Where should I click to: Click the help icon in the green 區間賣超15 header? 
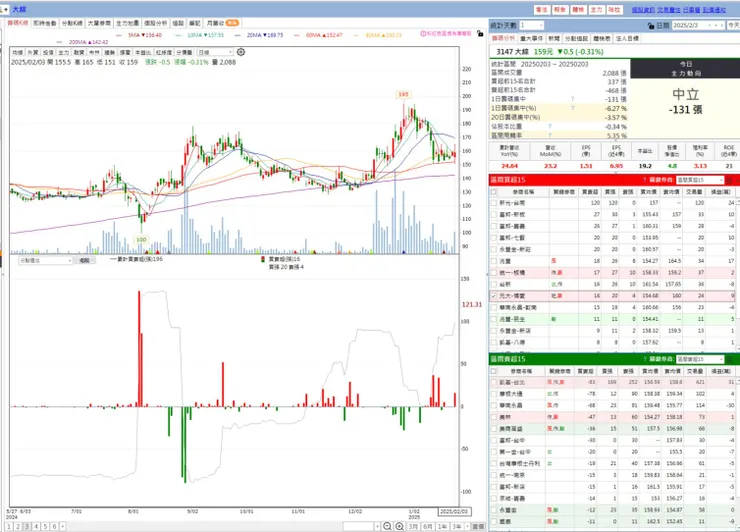coord(644,359)
